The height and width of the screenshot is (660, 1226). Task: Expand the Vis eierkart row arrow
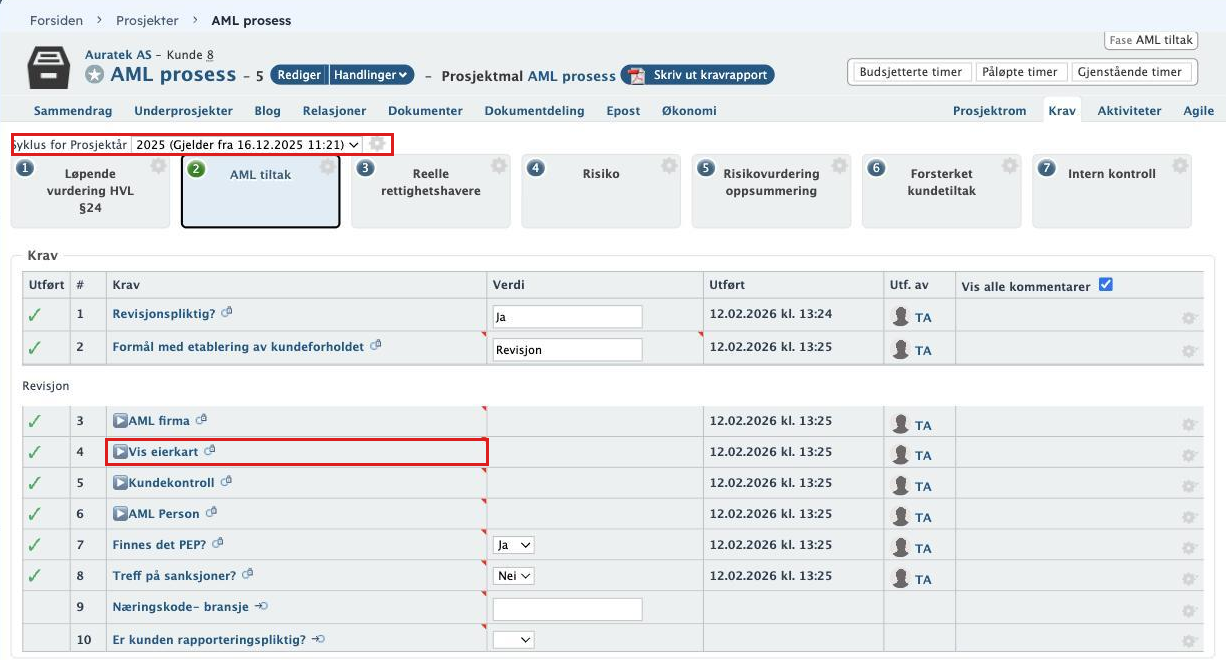point(120,451)
